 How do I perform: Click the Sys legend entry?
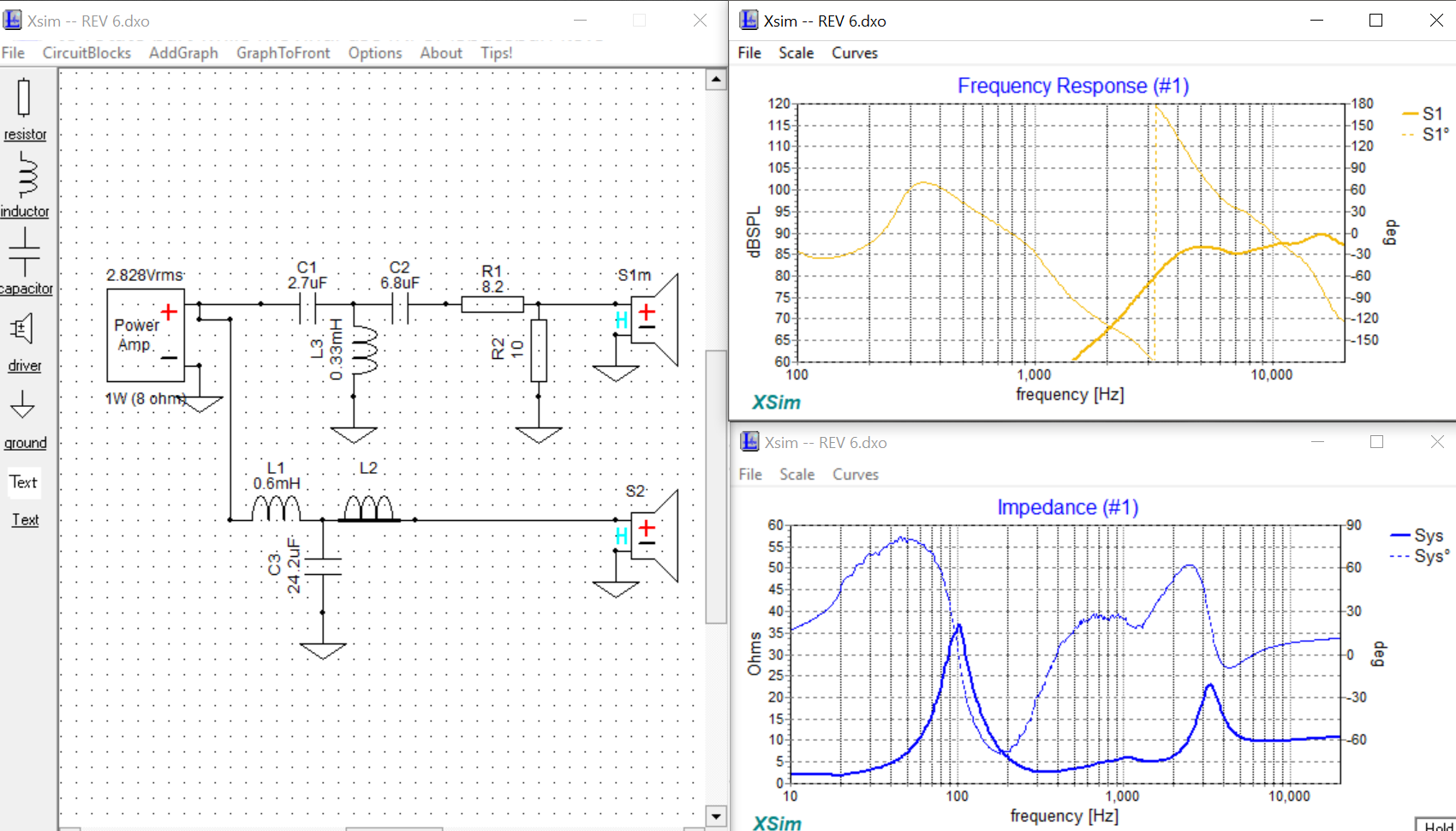pyautogui.click(x=1417, y=535)
